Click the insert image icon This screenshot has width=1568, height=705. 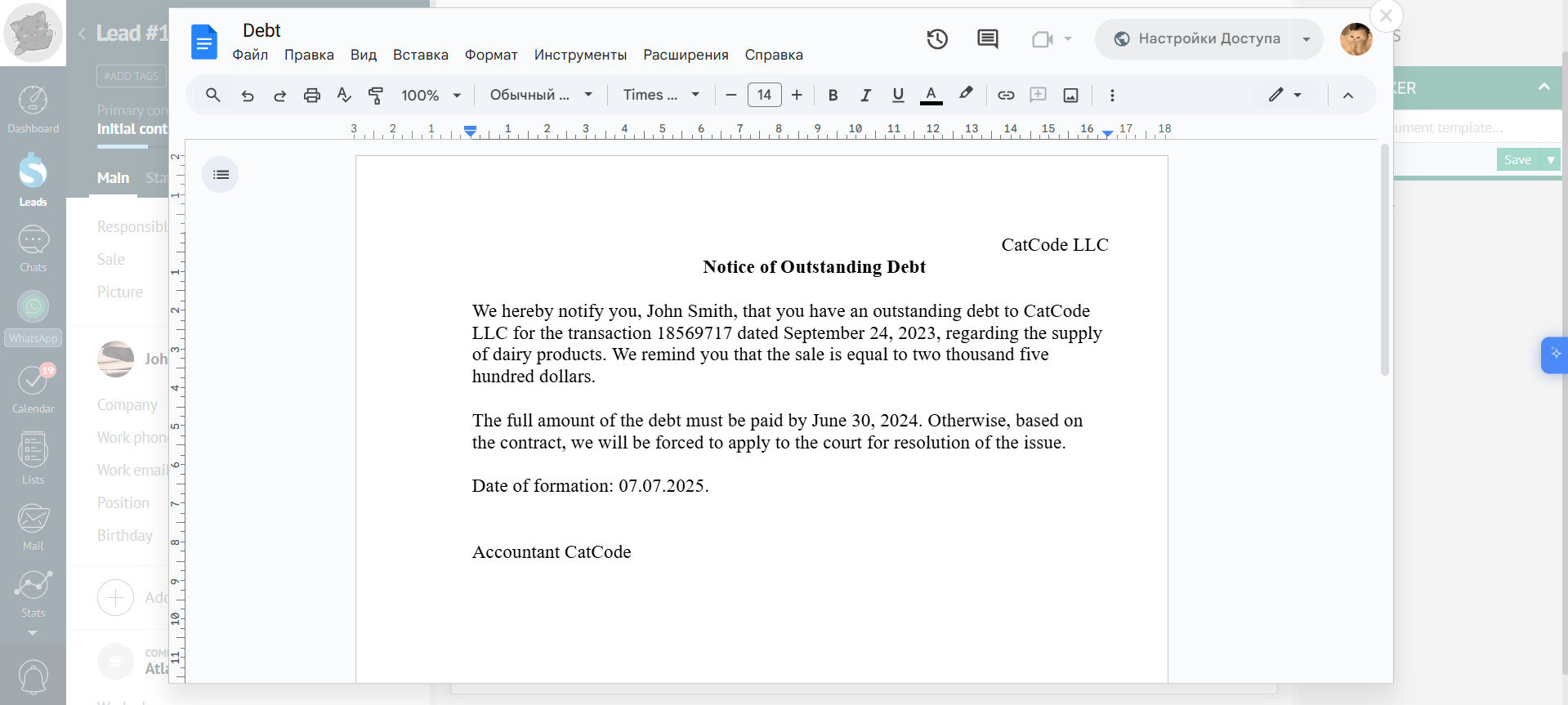1070,96
